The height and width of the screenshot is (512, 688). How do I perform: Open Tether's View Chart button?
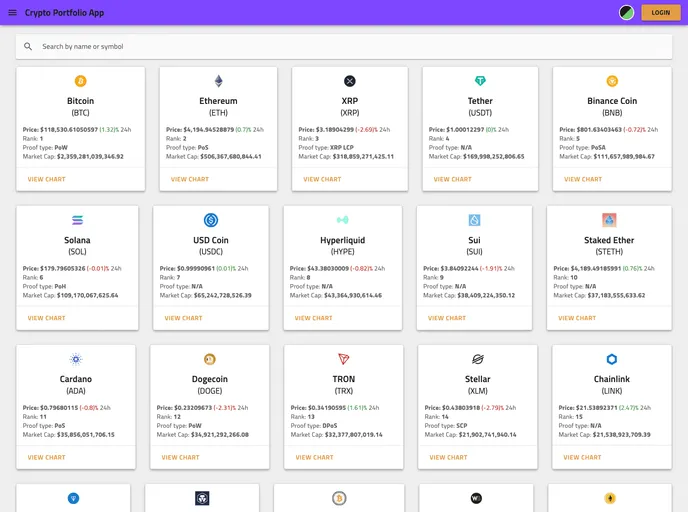coord(452,179)
